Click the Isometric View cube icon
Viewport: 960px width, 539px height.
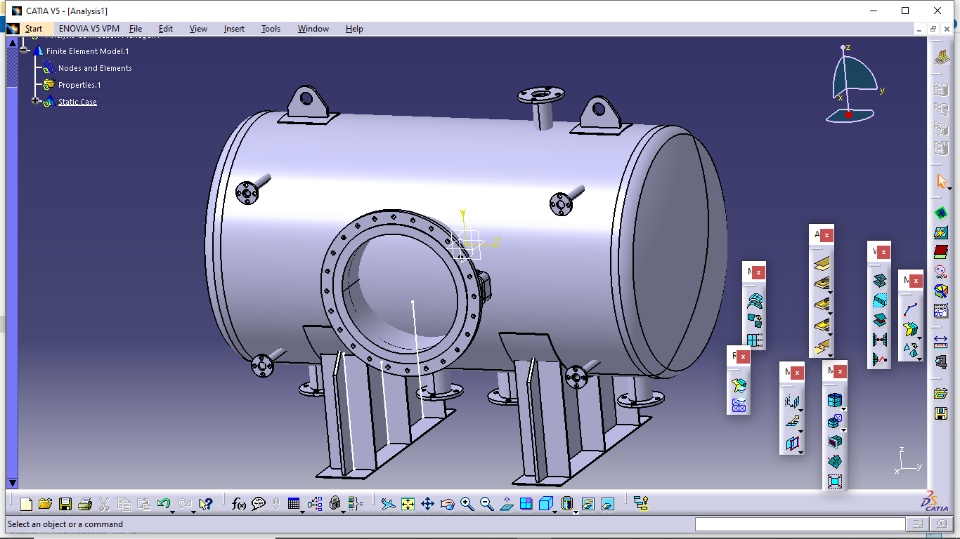546,503
